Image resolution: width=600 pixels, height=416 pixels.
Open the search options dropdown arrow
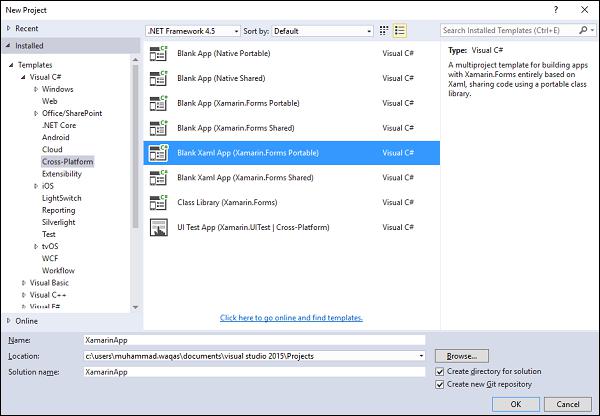tap(592, 30)
